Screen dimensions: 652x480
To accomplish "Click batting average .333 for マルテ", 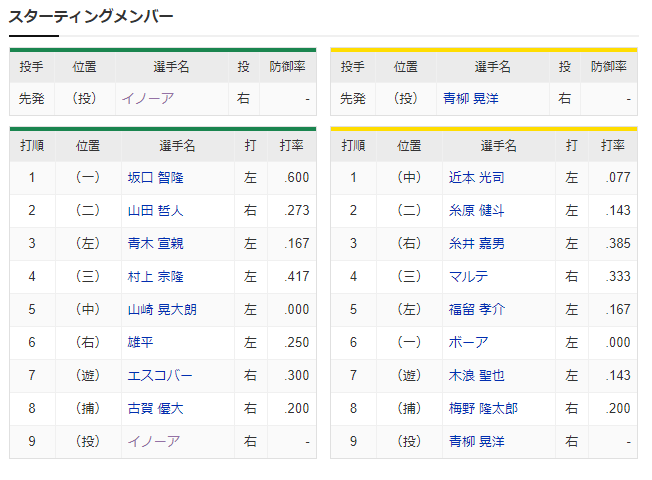I will (618, 277).
